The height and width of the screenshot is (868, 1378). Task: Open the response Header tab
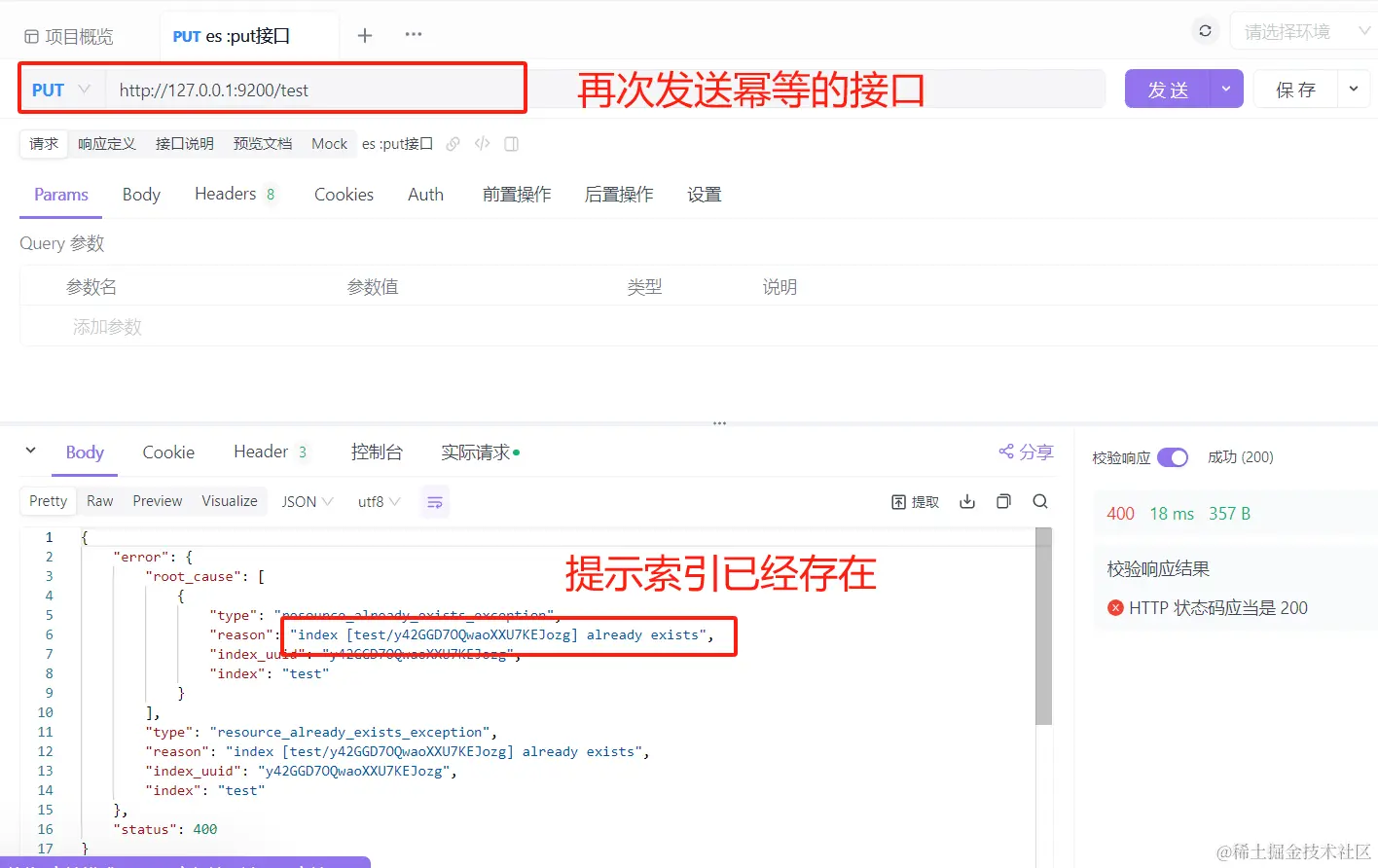click(270, 452)
